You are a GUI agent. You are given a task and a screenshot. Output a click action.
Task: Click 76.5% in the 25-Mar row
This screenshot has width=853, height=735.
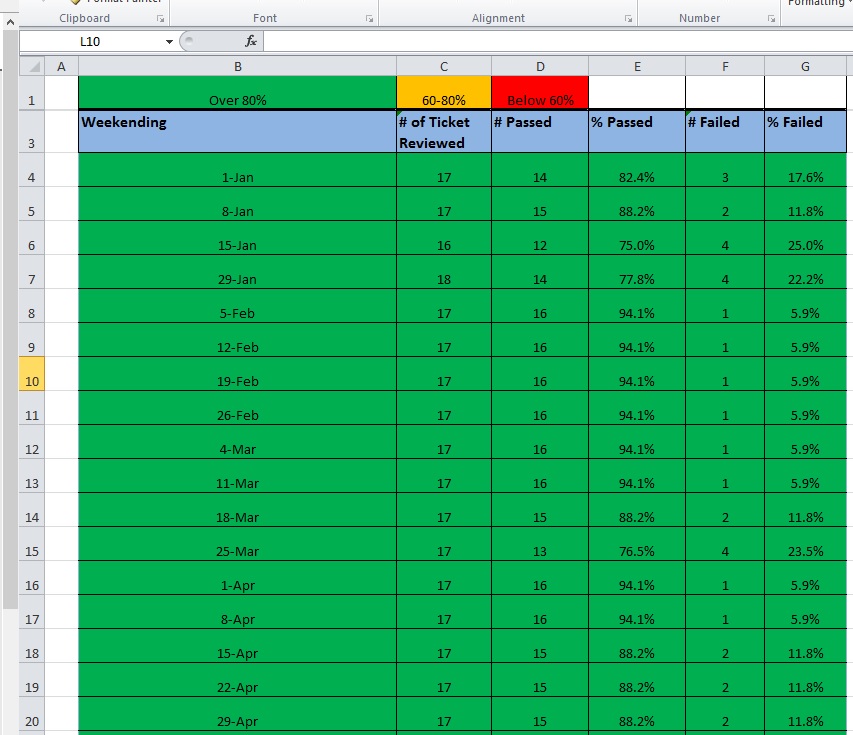(637, 544)
